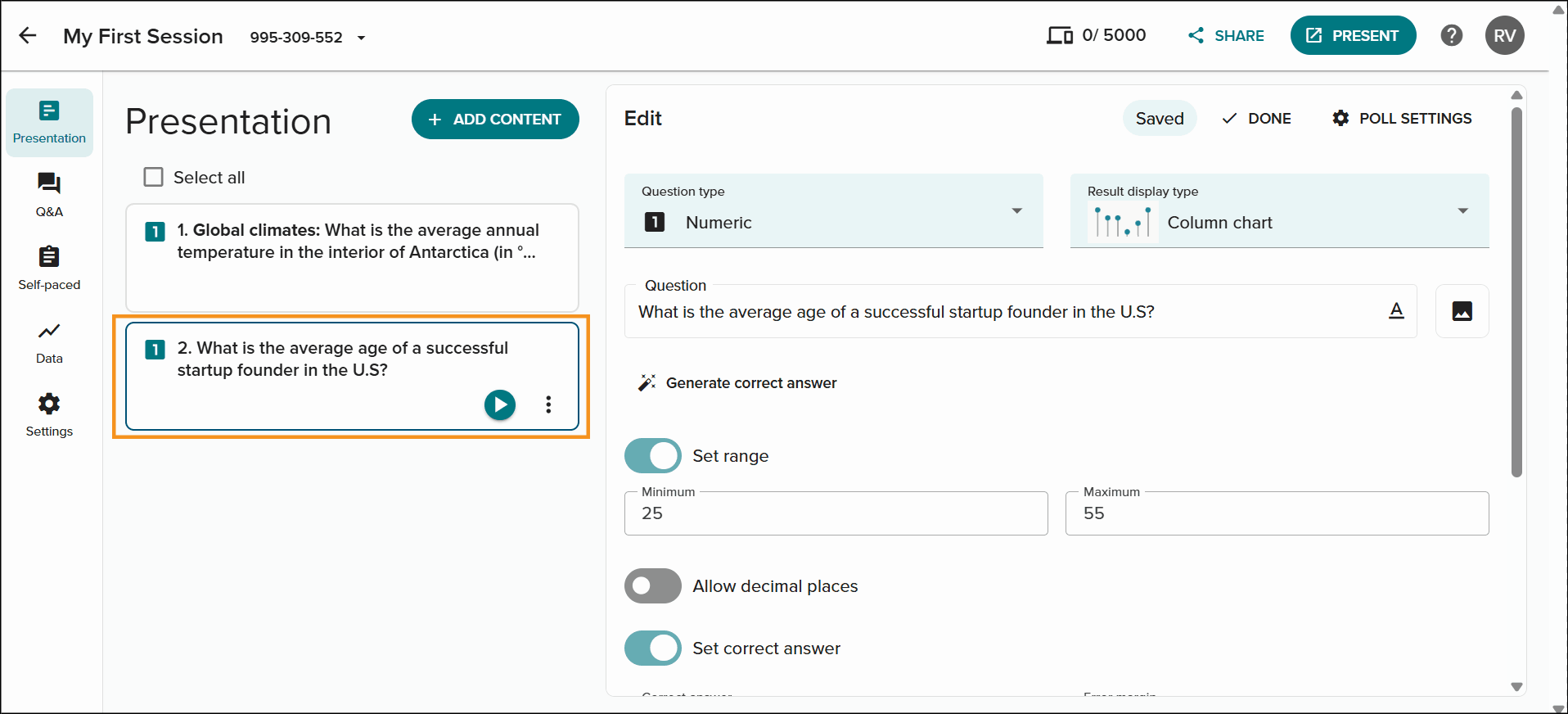The width and height of the screenshot is (1568, 714).
Task: Open the Settings sidebar tab
Action: tap(49, 415)
